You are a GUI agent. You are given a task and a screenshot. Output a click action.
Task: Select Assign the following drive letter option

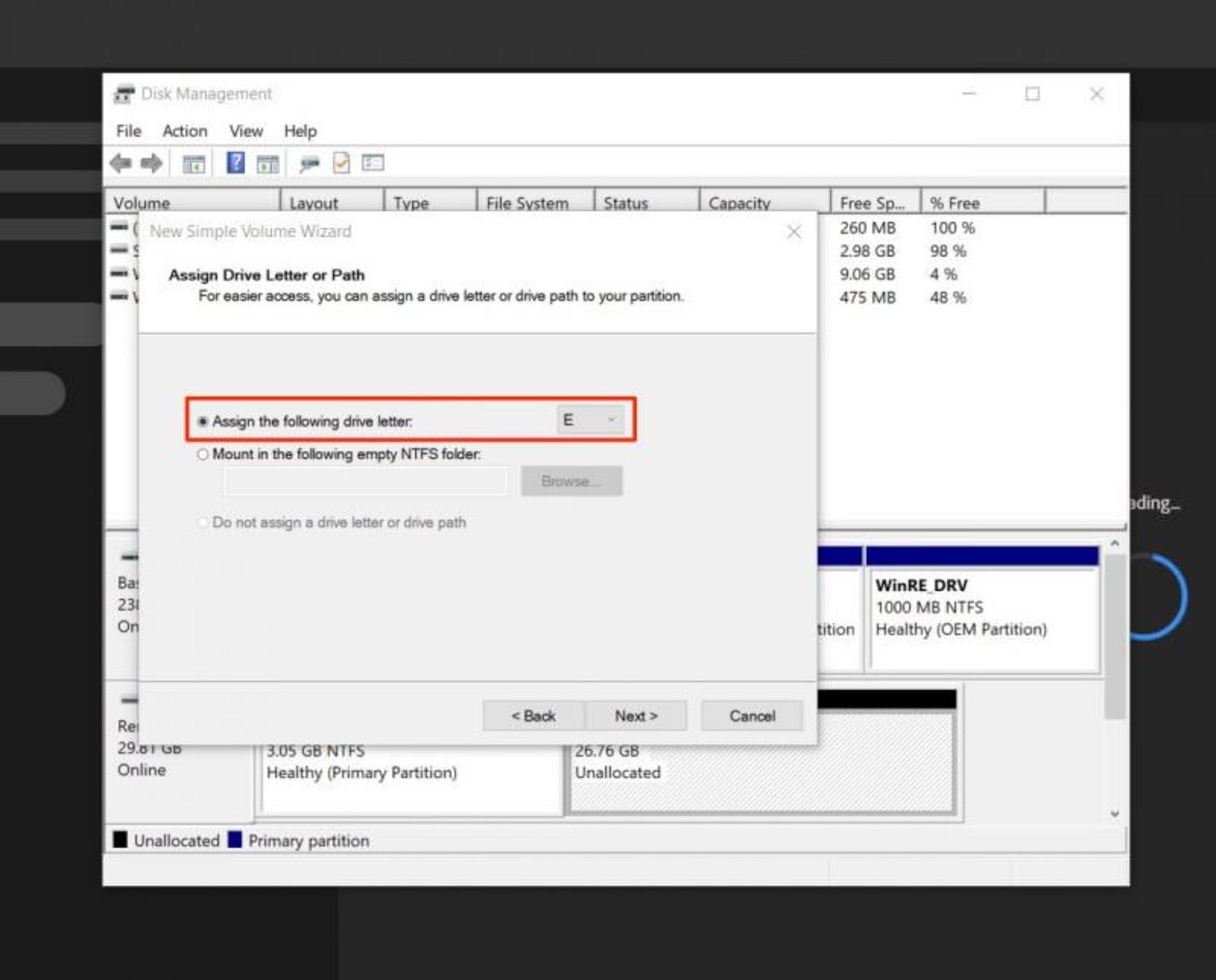click(x=203, y=421)
